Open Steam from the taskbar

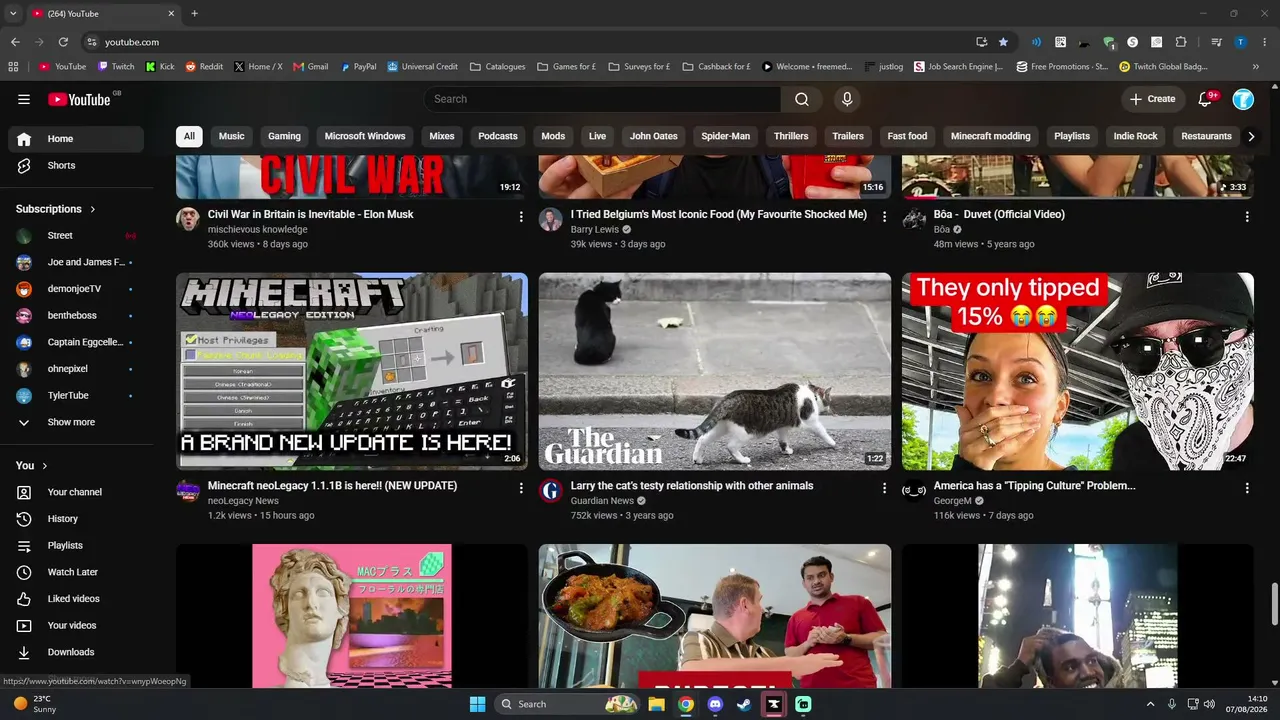[x=744, y=704]
